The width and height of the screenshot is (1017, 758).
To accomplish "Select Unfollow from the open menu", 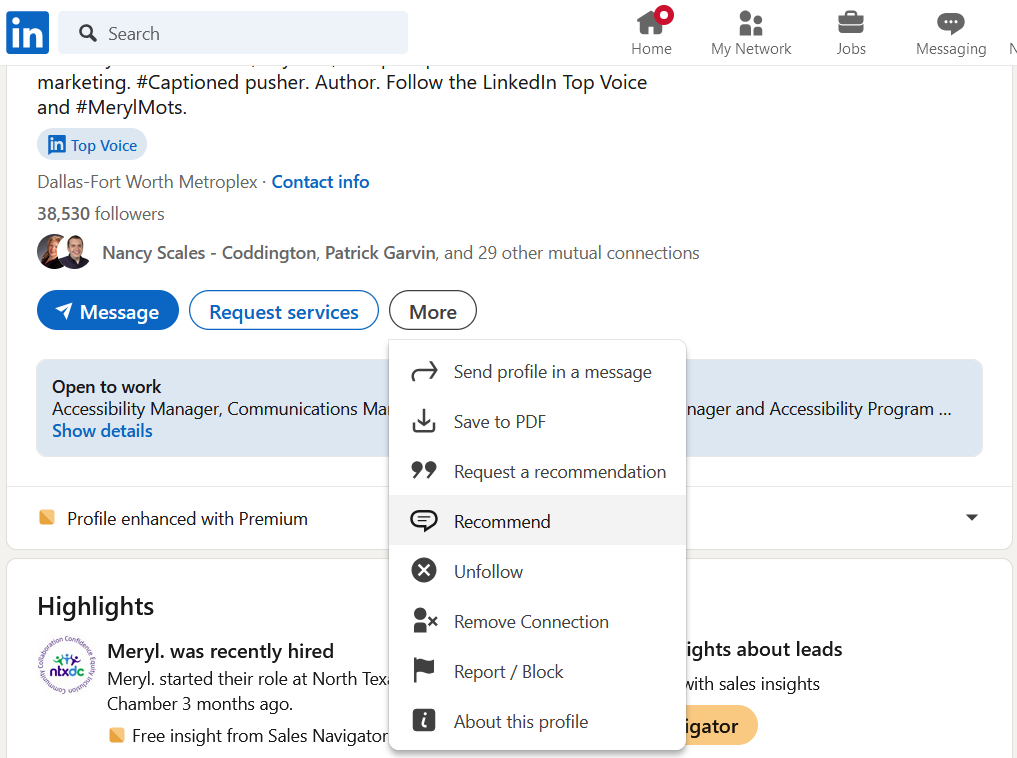I will [x=489, y=571].
